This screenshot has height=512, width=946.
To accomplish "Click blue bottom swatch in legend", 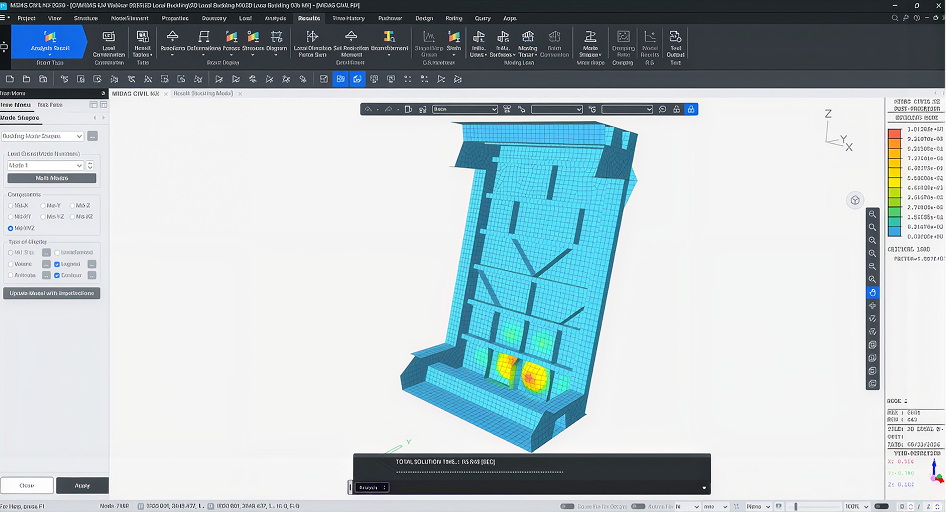I will point(894,231).
